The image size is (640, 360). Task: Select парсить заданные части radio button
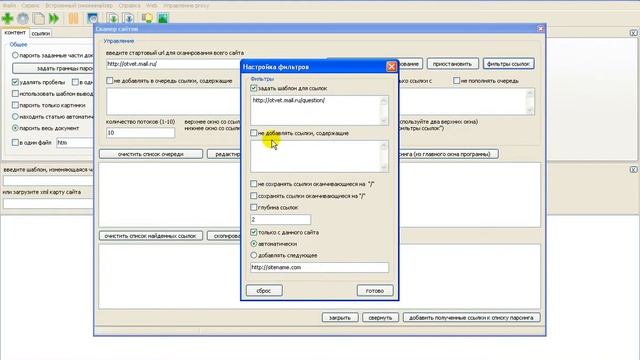15,55
